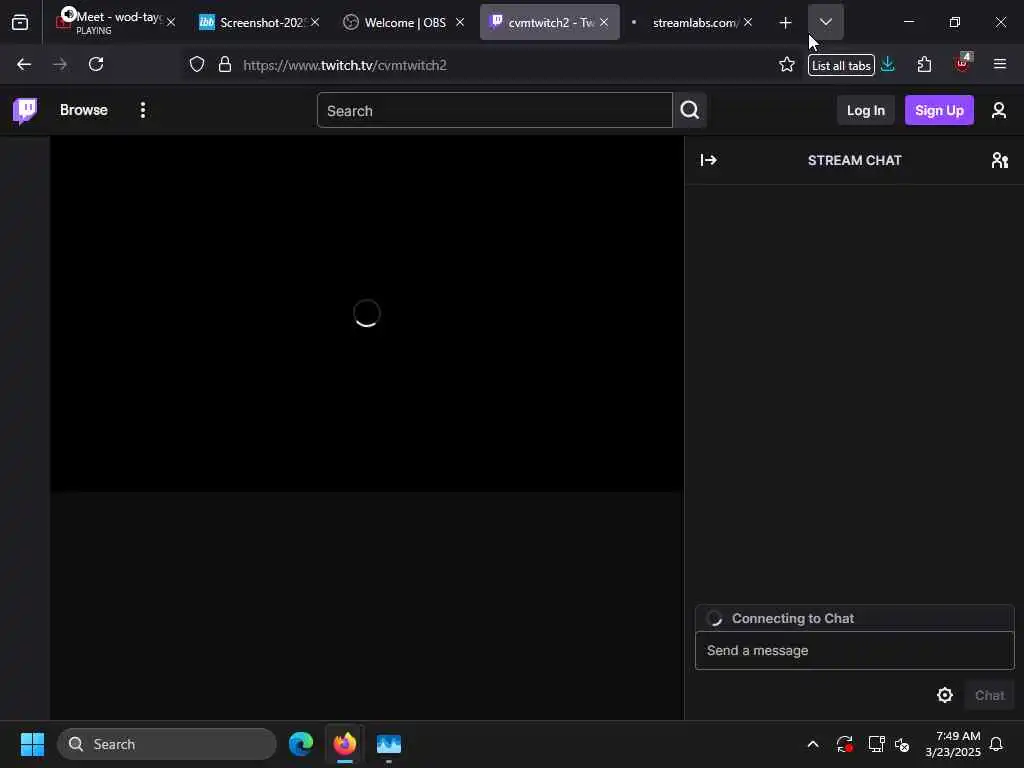Open the Photos app taskbar icon
This screenshot has width=1024, height=768.
pos(389,744)
